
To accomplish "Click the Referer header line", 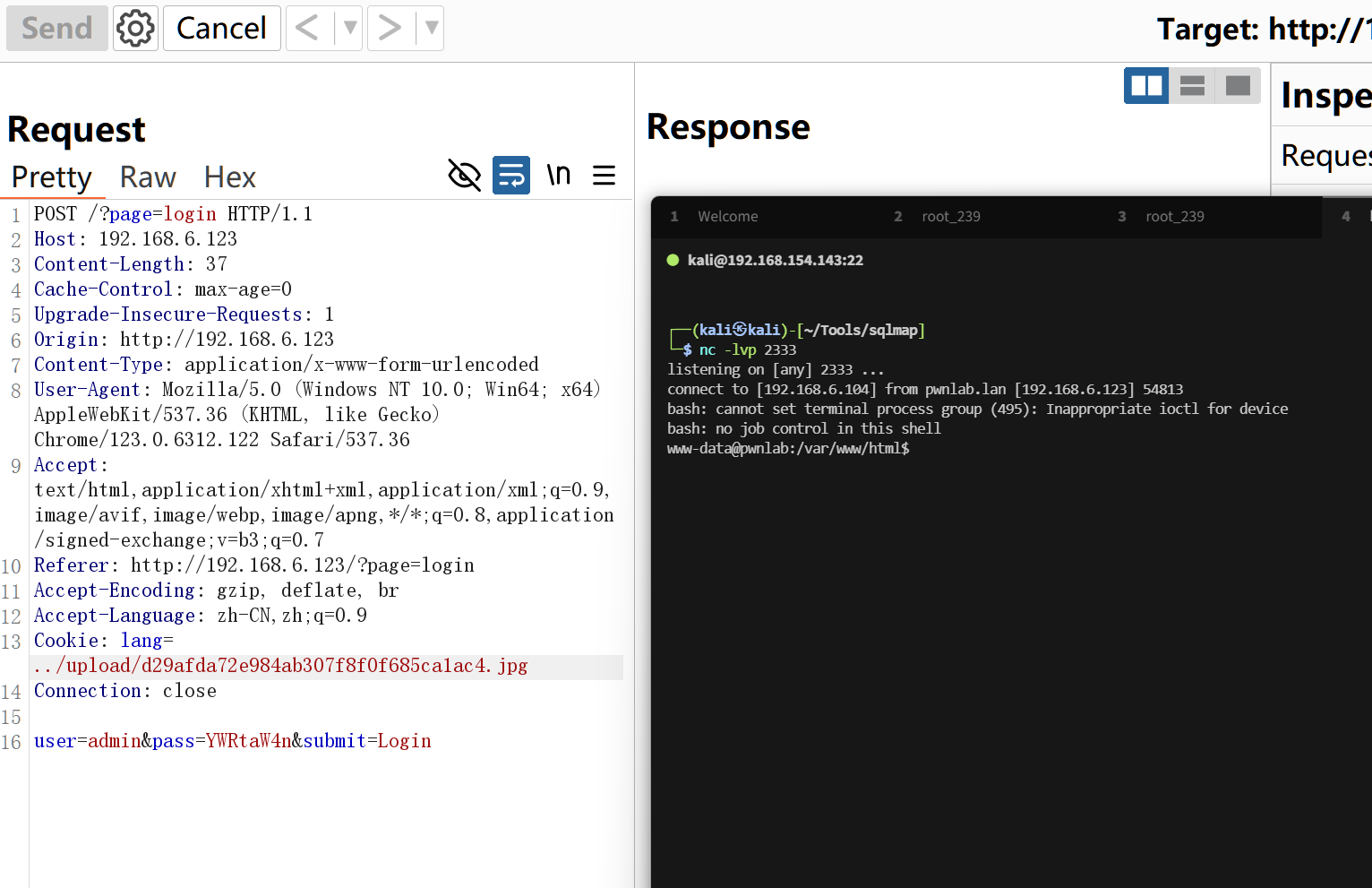I will click(x=253, y=565).
